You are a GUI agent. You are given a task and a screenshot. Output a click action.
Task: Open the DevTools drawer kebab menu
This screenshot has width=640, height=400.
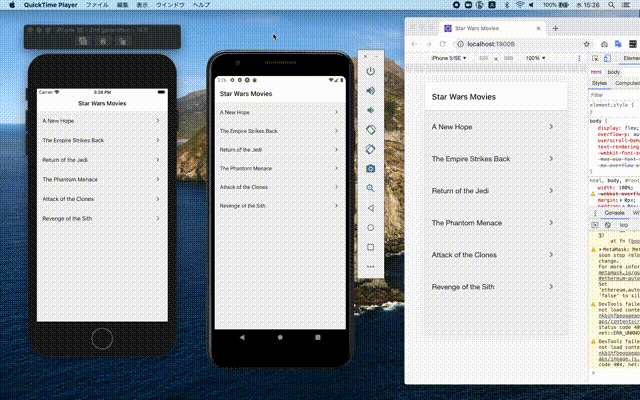point(595,213)
